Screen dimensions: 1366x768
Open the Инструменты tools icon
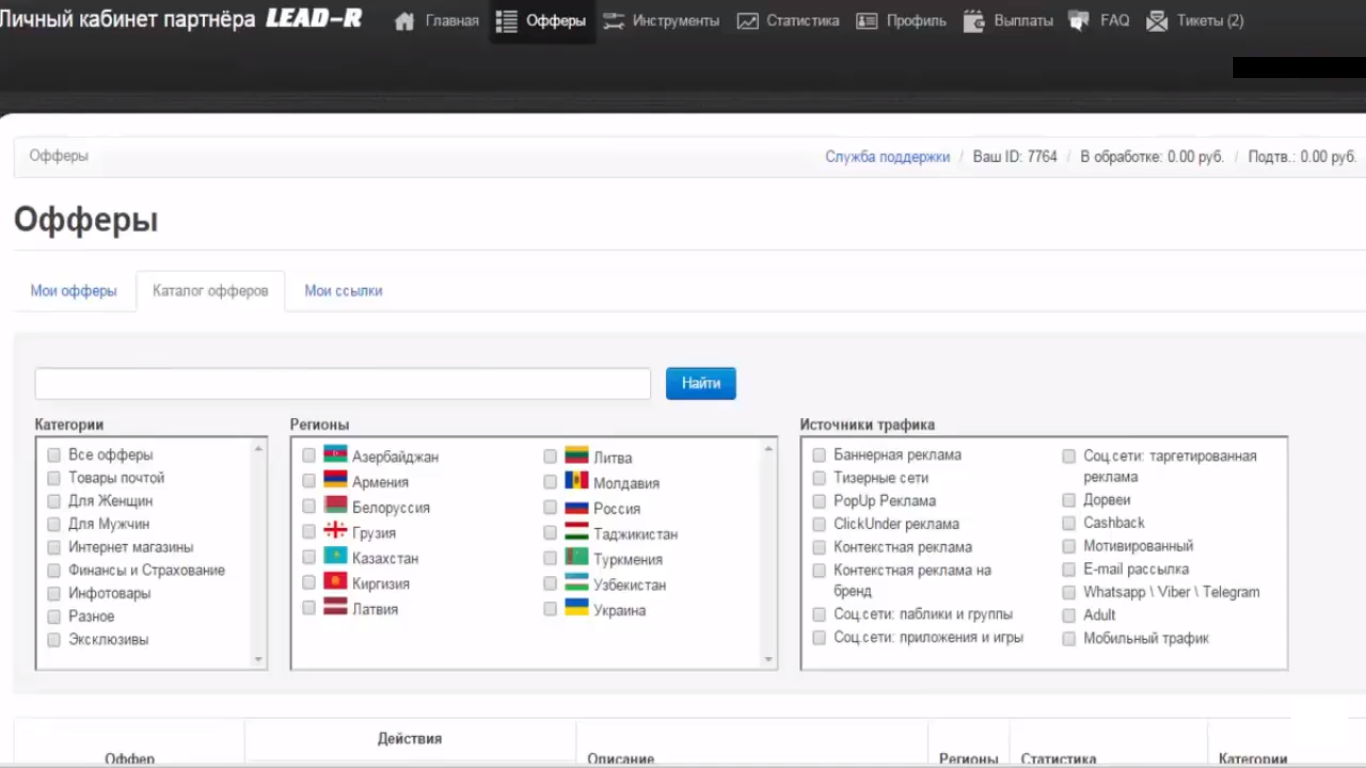pyautogui.click(x=613, y=21)
